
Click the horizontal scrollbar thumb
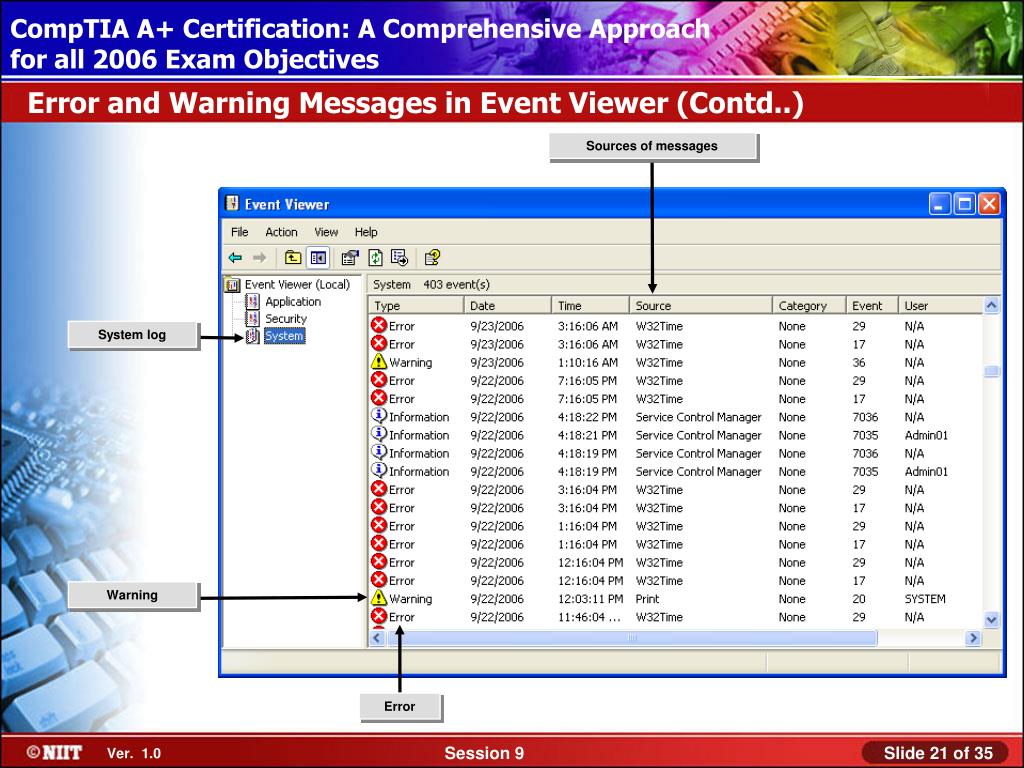[x=632, y=638]
